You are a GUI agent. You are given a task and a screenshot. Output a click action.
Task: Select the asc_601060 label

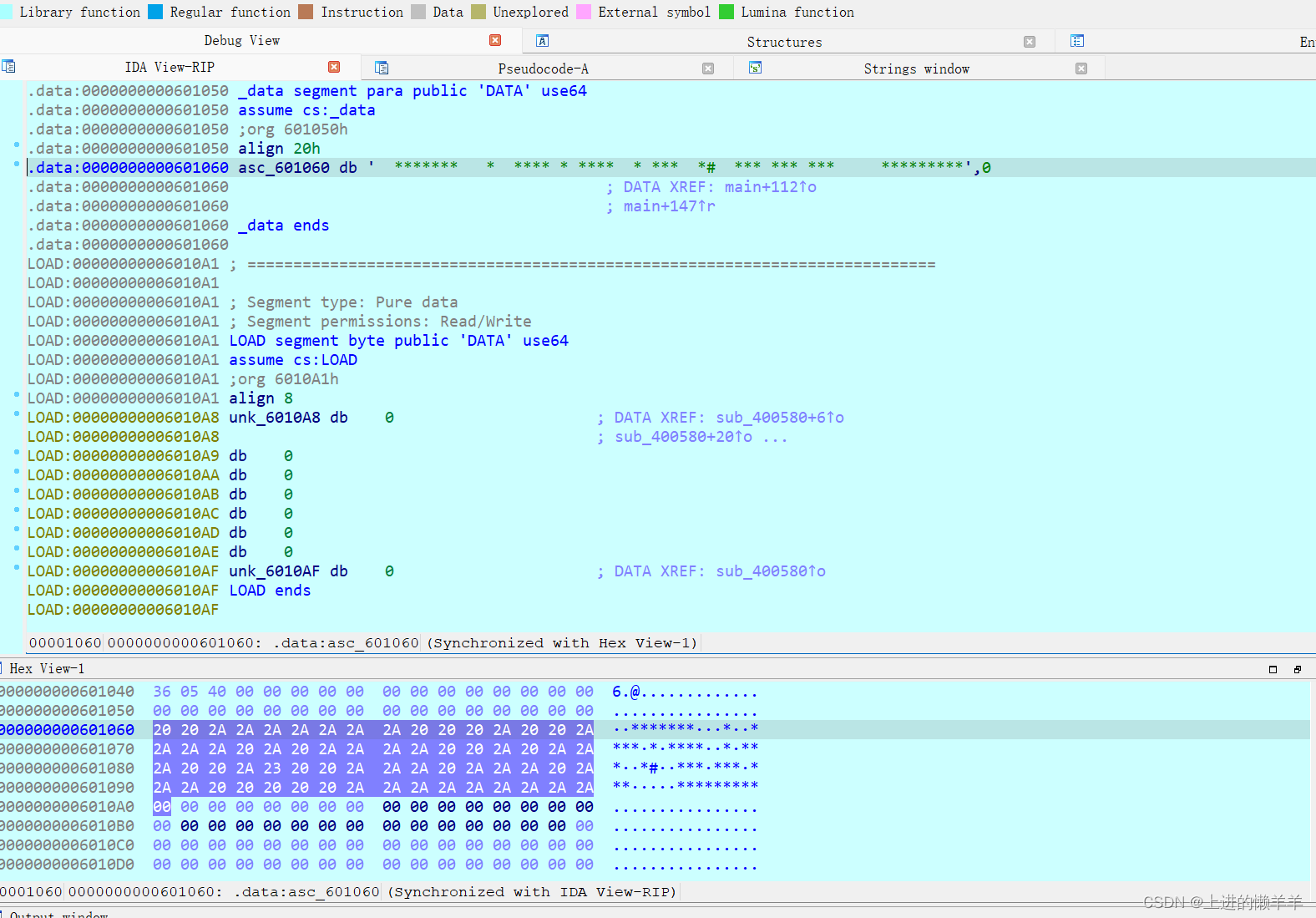(284, 168)
